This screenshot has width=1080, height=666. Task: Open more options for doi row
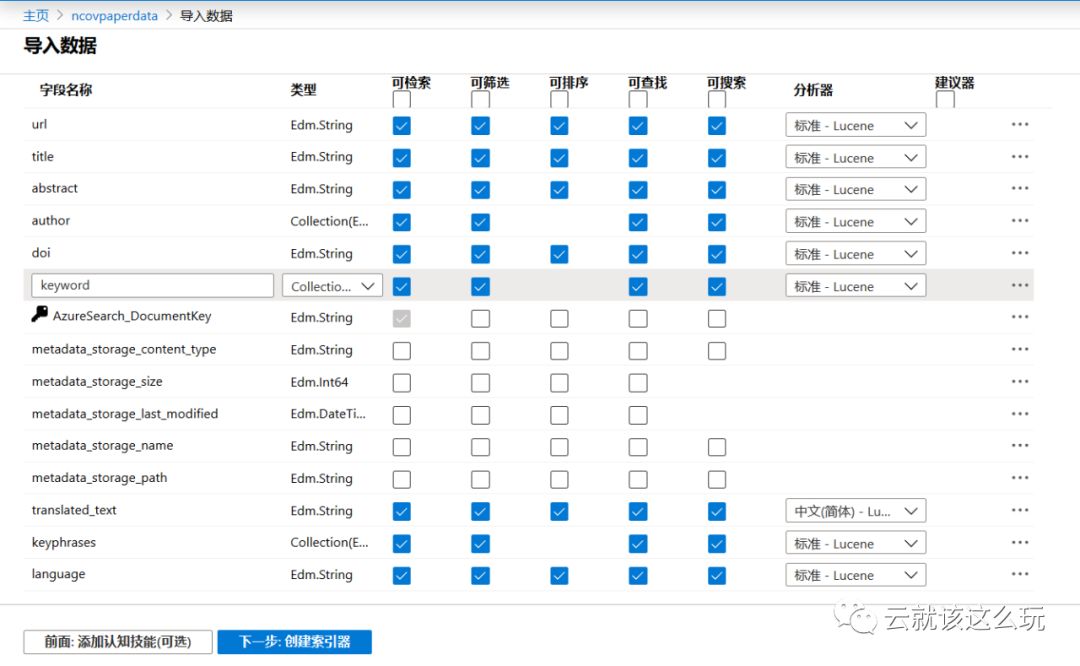tap(1019, 253)
